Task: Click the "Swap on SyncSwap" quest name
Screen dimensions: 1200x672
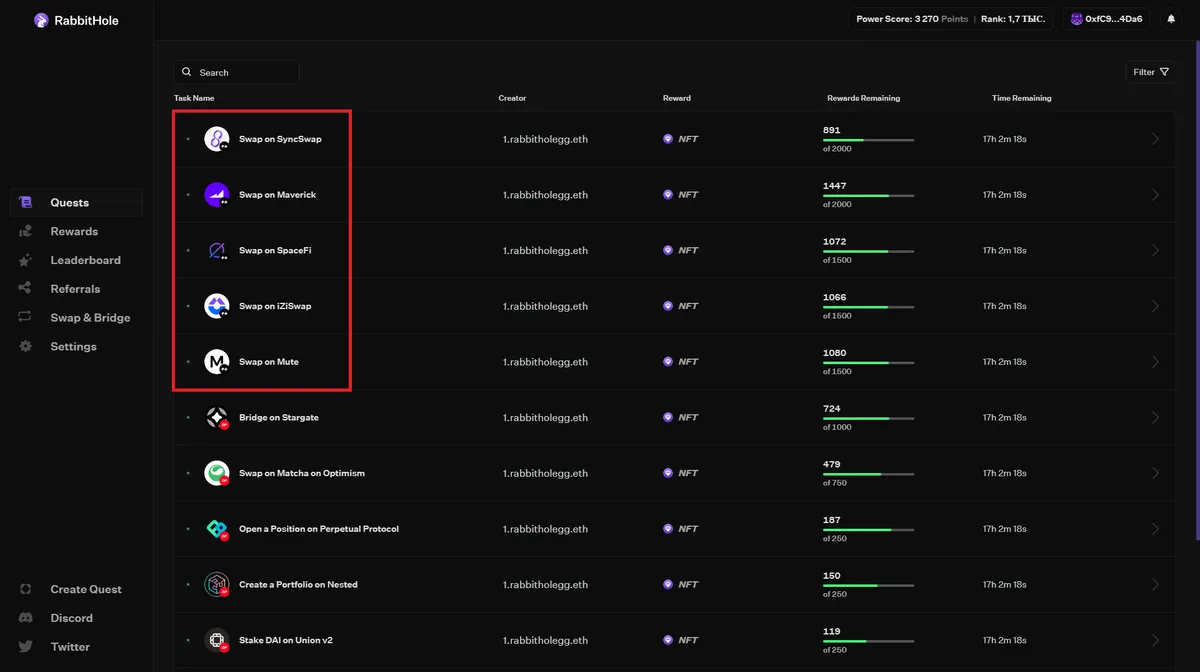Action: pos(280,139)
